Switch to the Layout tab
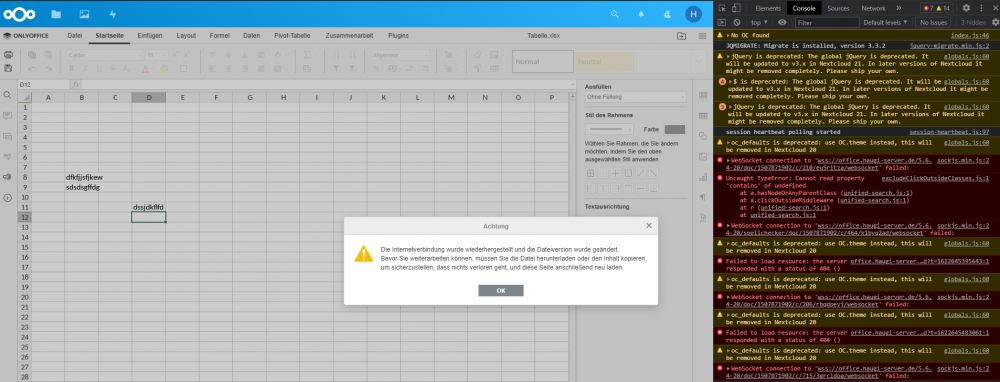 [x=186, y=36]
